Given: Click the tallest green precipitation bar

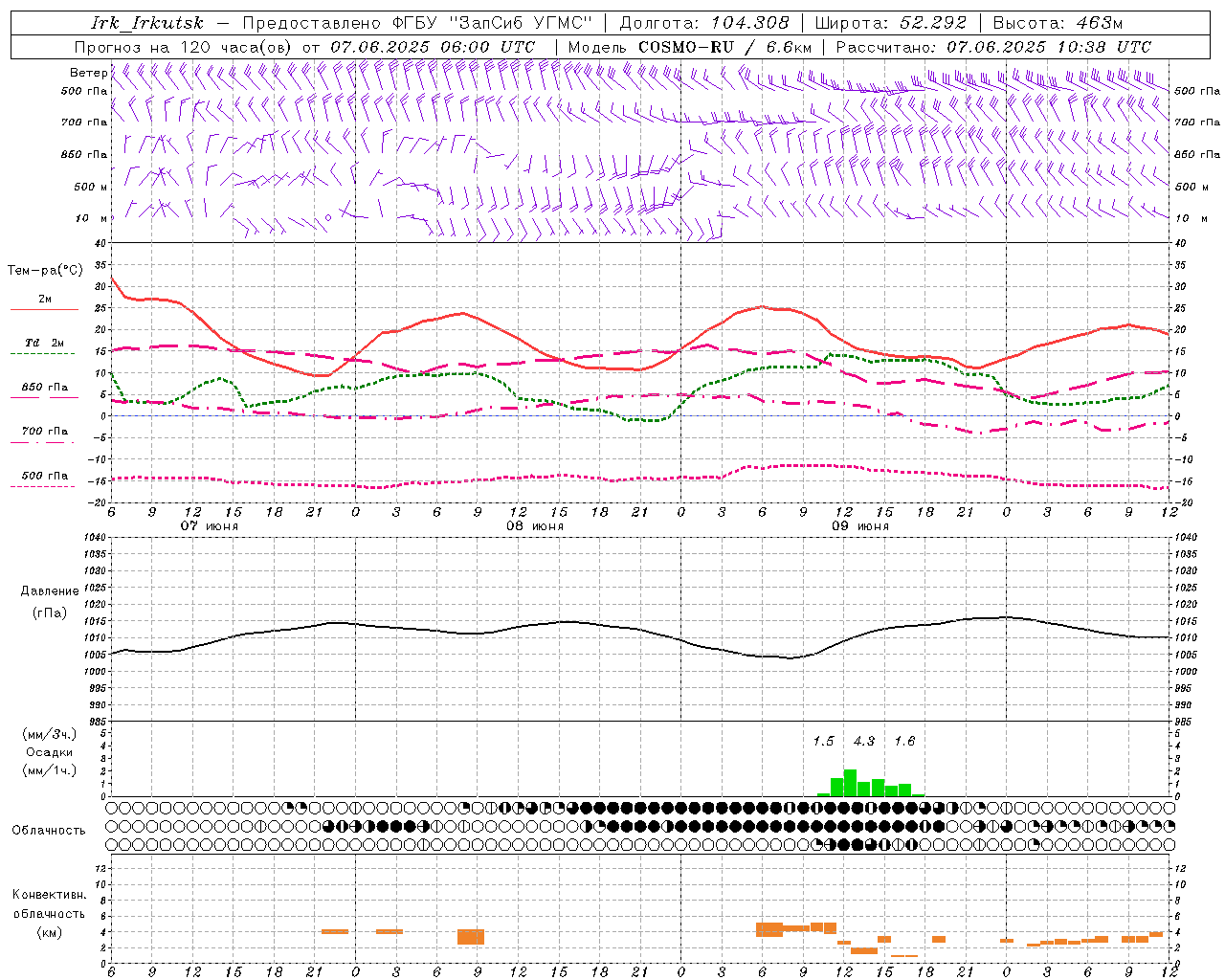Looking at the screenshot, I should point(850,783).
